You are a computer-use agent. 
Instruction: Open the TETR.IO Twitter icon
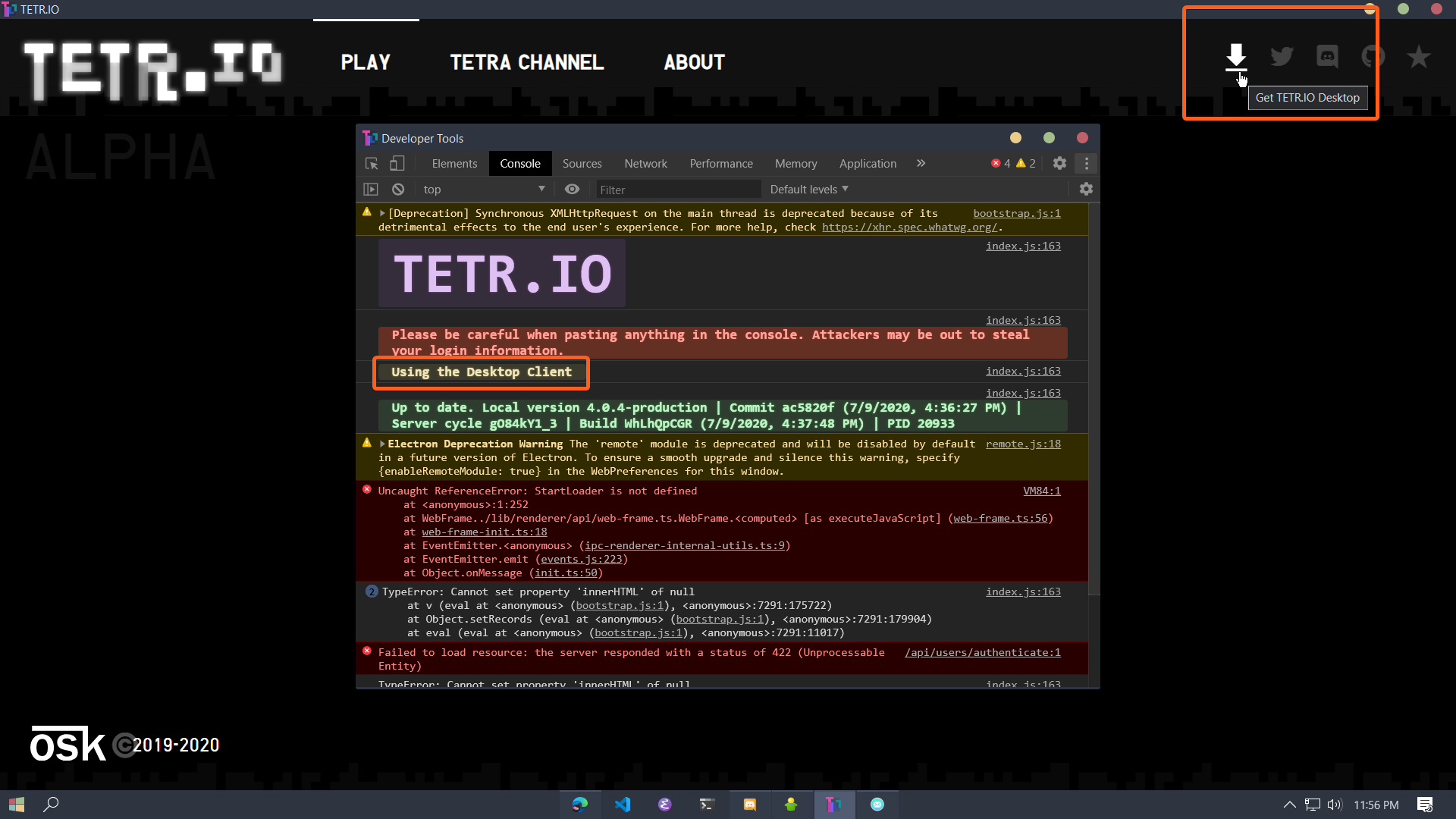point(1282,56)
